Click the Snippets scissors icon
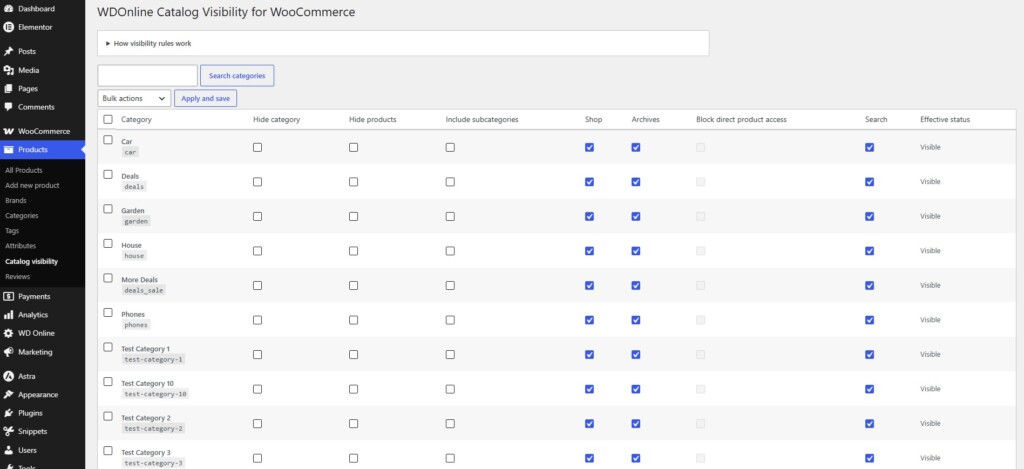This screenshot has height=469, width=1024. point(8,431)
